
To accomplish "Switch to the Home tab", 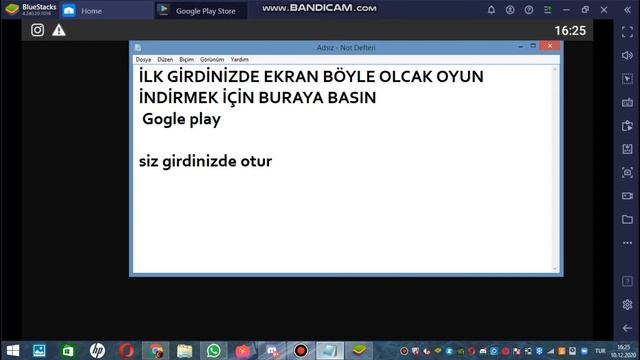I will 106,11.
